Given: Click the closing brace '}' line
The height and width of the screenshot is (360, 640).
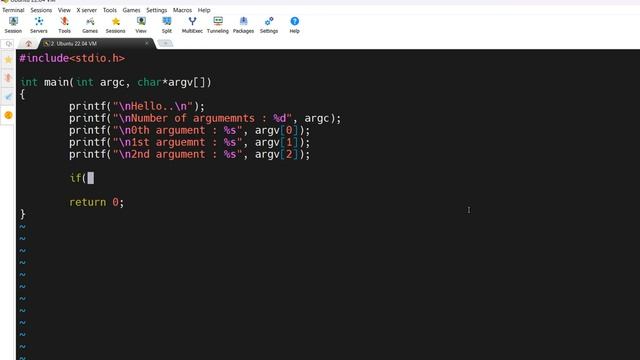Looking at the screenshot, I should [23, 214].
